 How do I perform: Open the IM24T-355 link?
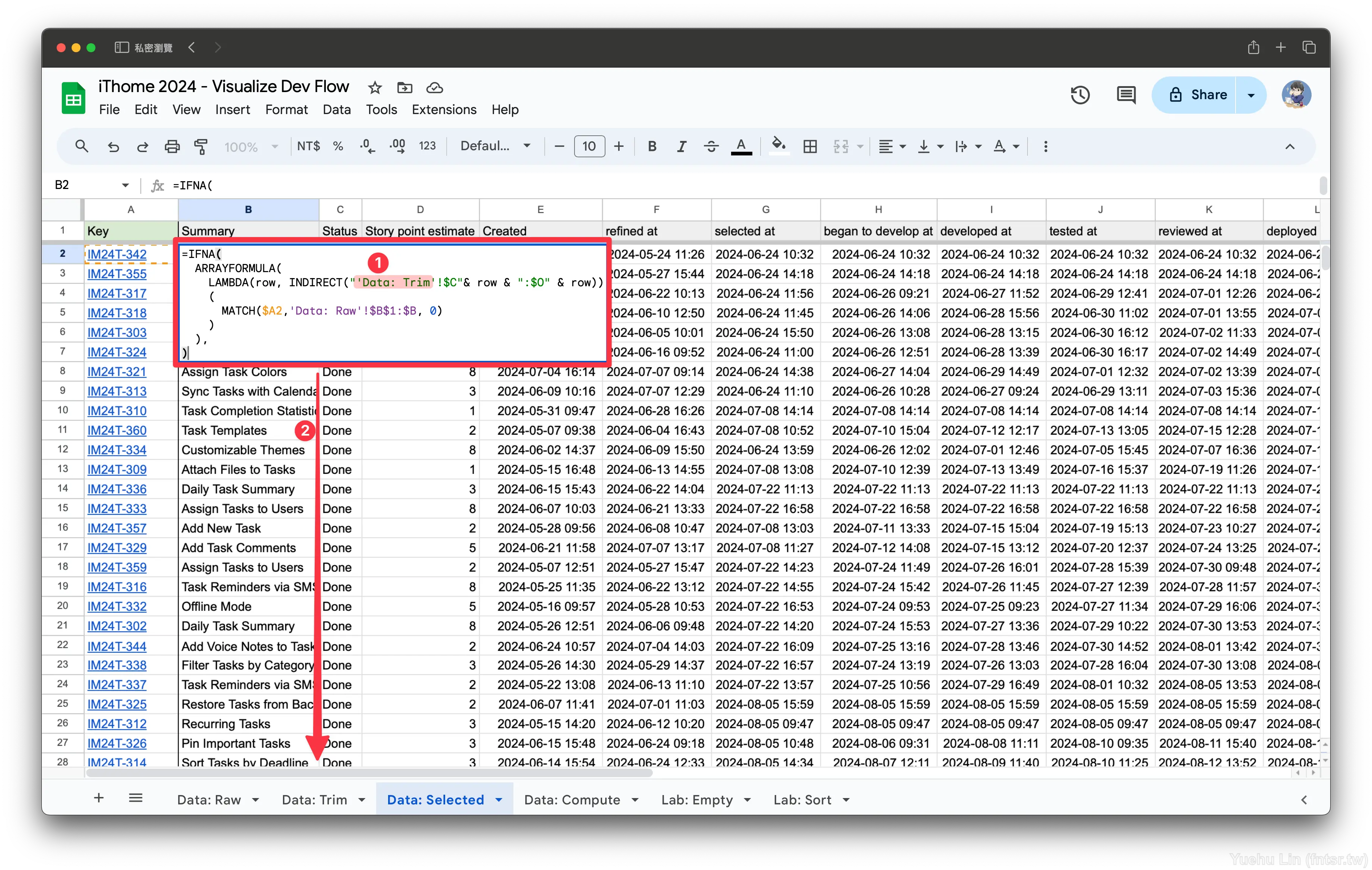117,274
